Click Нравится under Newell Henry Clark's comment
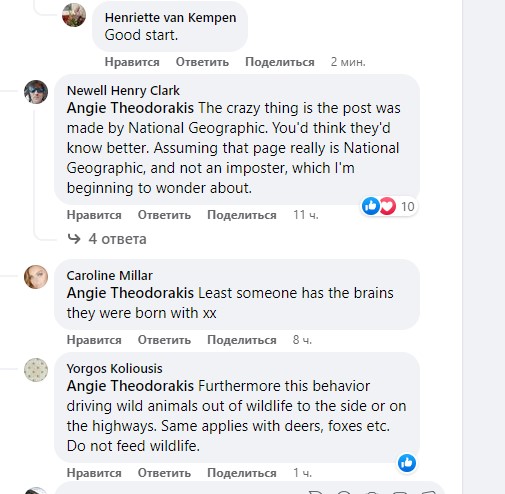The height and width of the screenshot is (494, 505). 94,215
